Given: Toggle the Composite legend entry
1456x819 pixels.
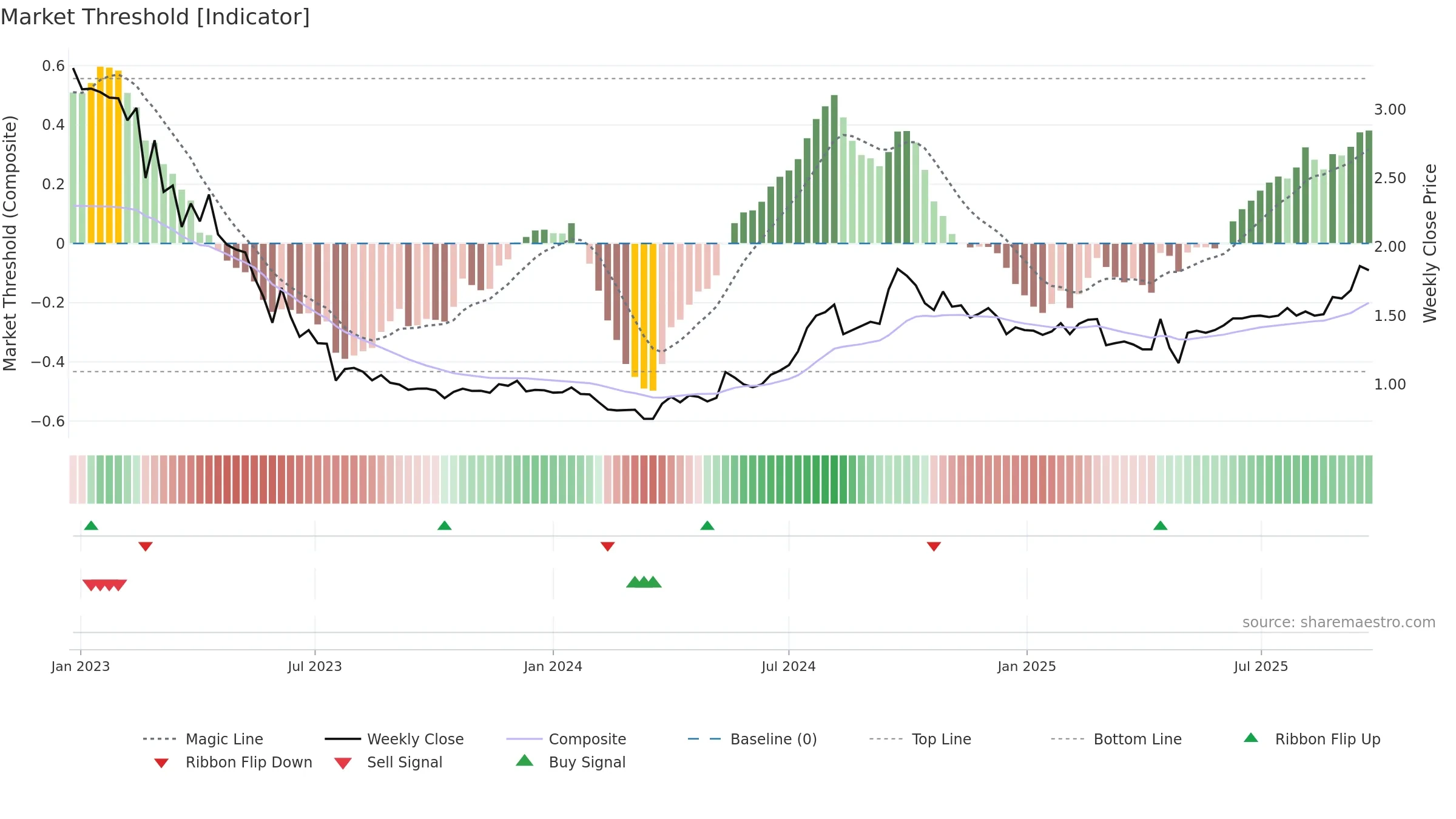Looking at the screenshot, I should point(566,739).
